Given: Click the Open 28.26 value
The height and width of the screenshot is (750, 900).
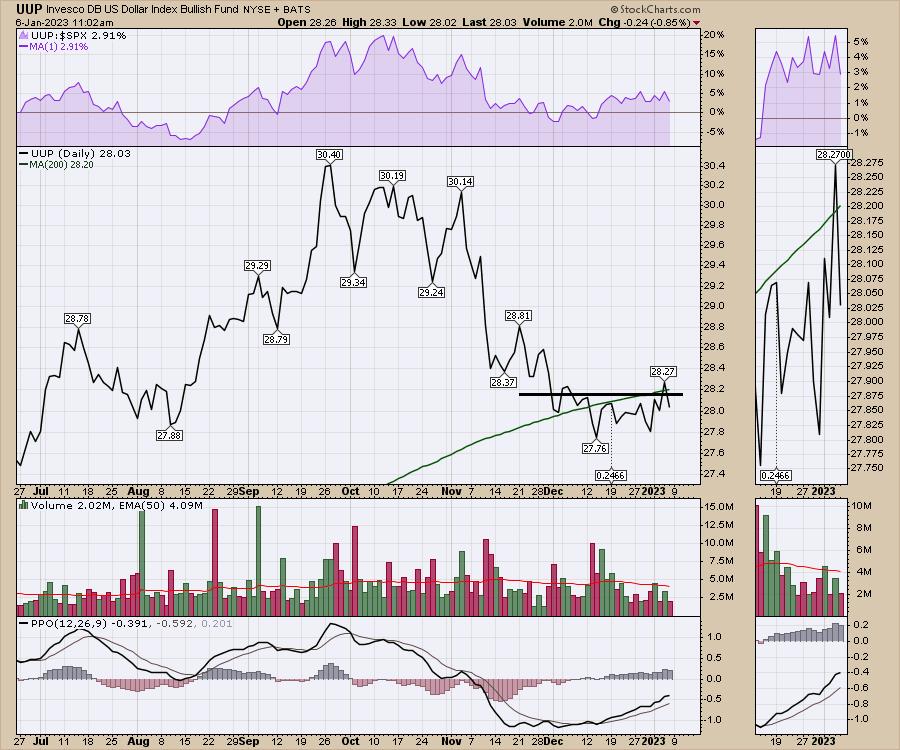Looking at the screenshot, I should pyautogui.click(x=307, y=22).
